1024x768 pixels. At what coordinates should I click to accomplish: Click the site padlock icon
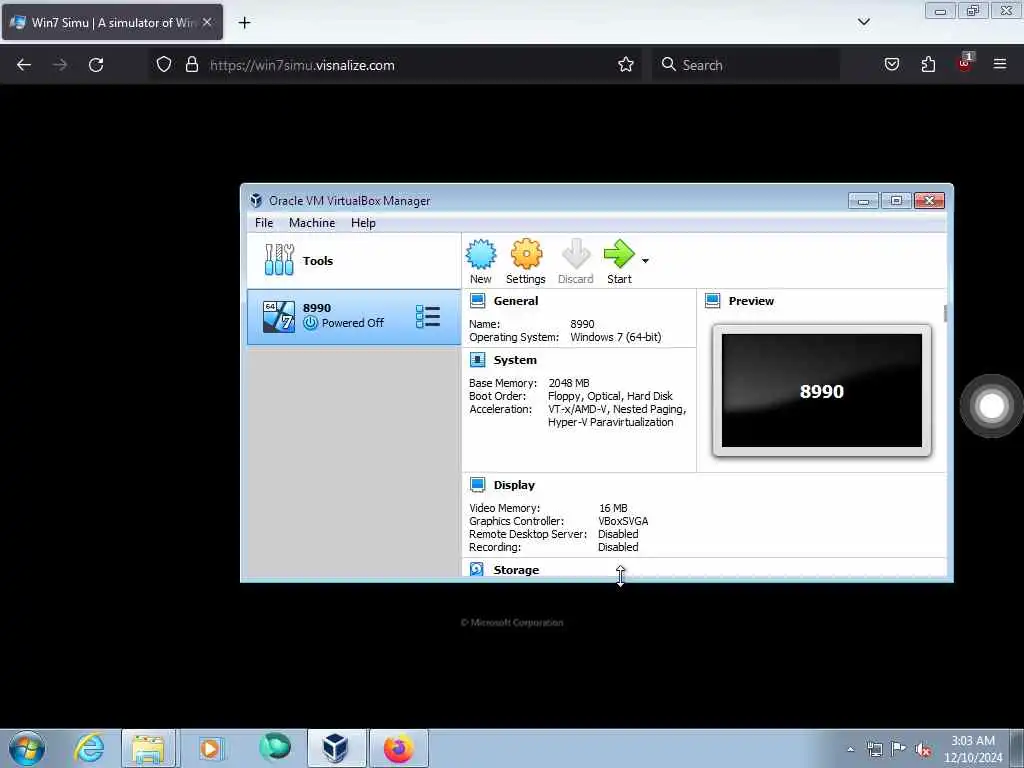pyautogui.click(x=191, y=65)
